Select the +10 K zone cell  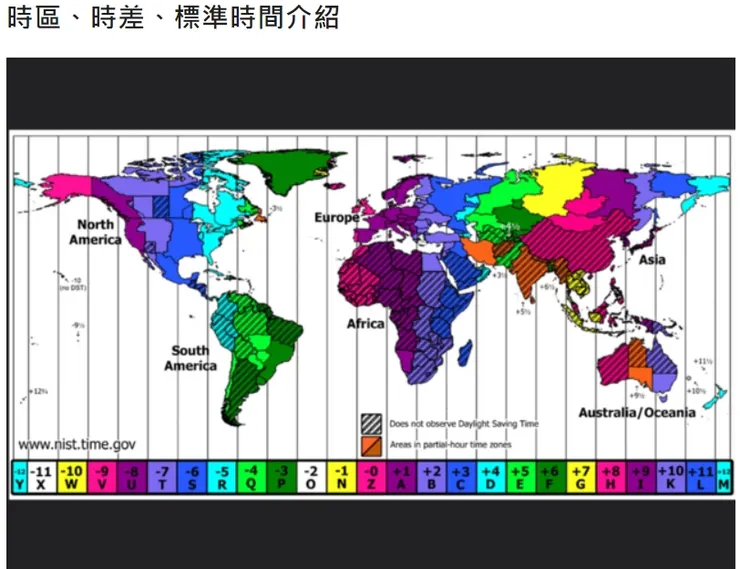671,477
